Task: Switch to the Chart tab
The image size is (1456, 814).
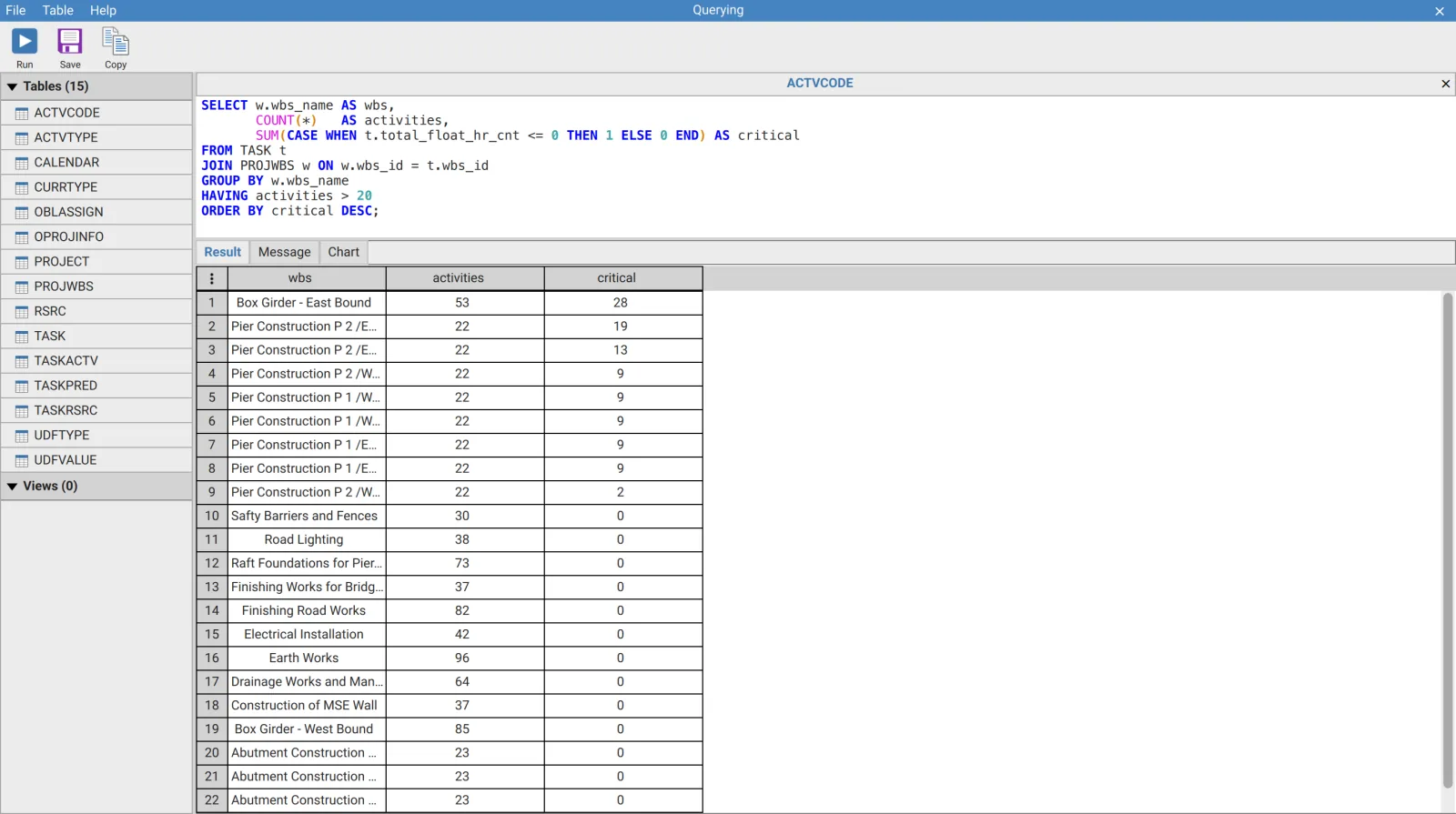Action: tap(344, 252)
